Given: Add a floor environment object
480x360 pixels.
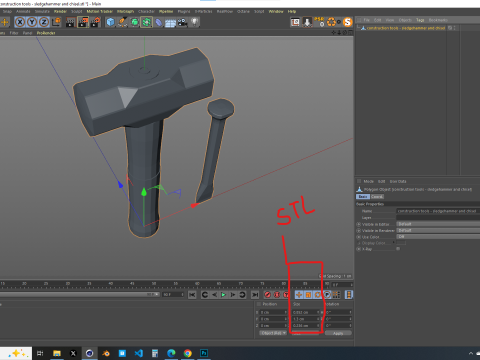Looking at the screenshot, I should (x=170, y=22).
